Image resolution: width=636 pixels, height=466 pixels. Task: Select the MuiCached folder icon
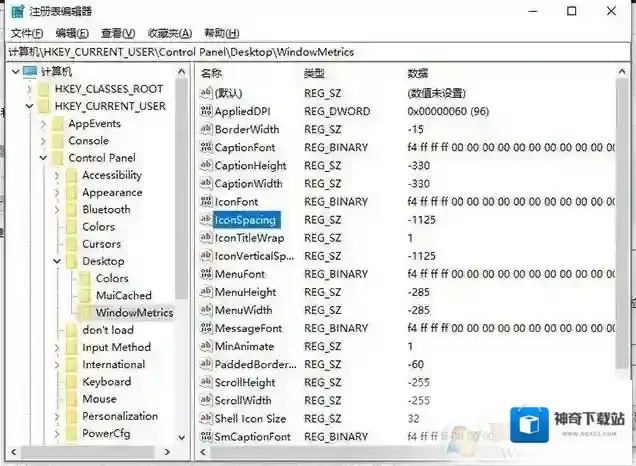pyautogui.click(x=85, y=295)
